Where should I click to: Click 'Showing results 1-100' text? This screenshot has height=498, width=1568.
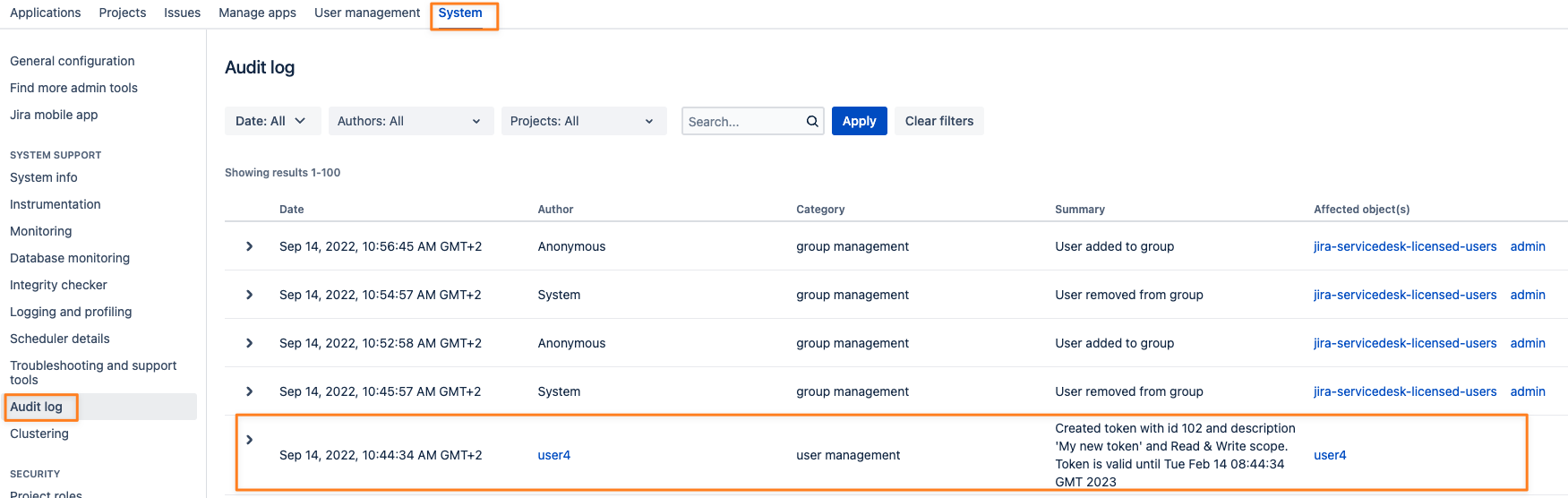pyautogui.click(x=282, y=173)
